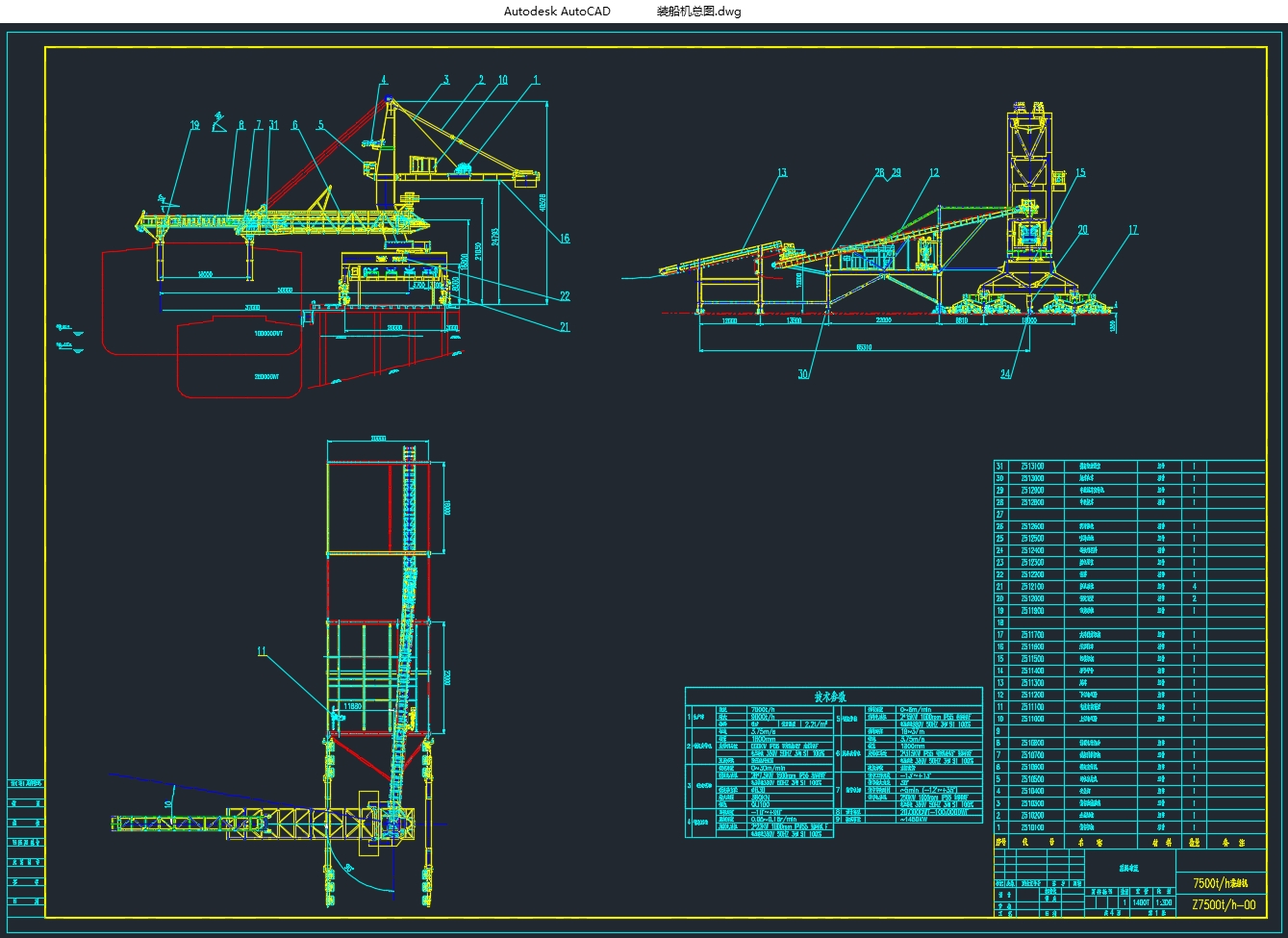Select part code Z511000 in parts list
Image resolution: width=1288 pixels, height=938 pixels.
(x=1033, y=719)
